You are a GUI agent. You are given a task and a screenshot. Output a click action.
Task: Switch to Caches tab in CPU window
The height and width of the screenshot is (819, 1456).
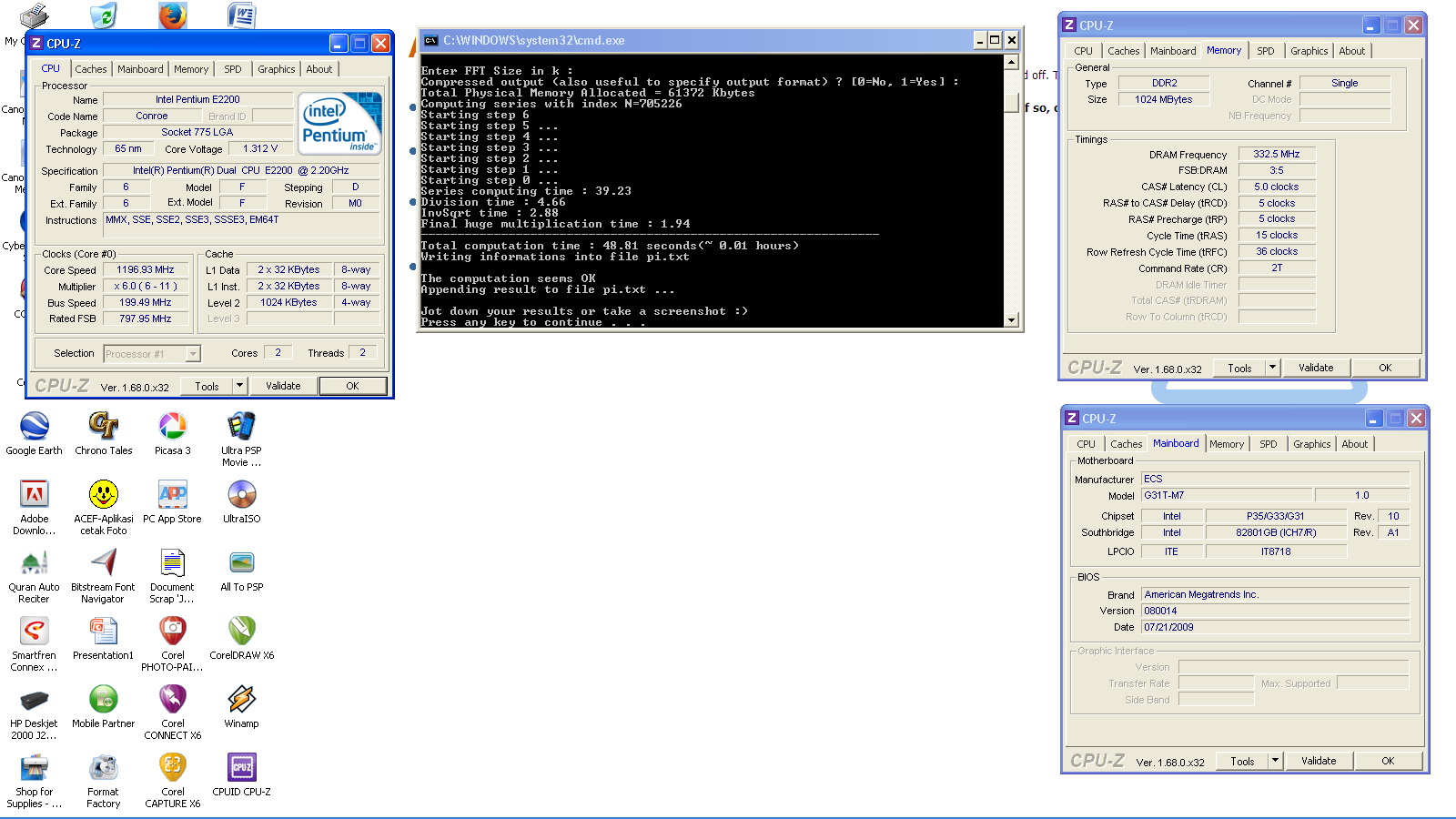click(91, 69)
